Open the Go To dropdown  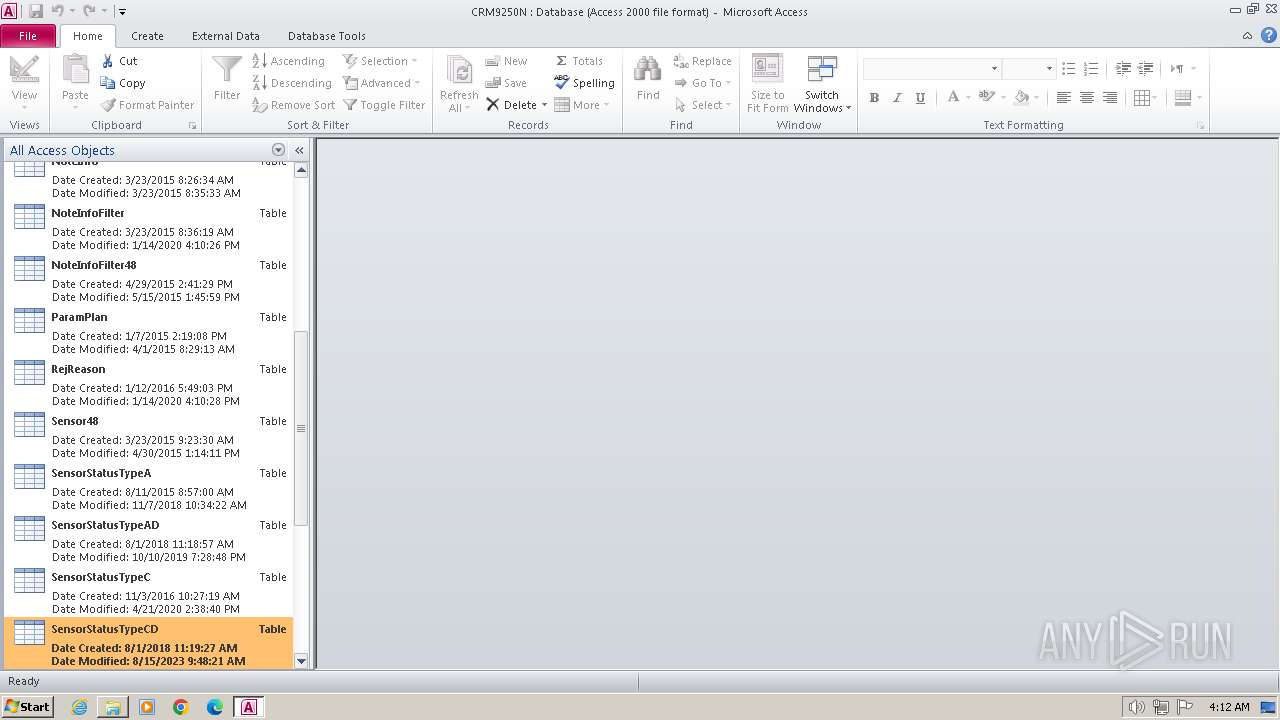point(703,83)
